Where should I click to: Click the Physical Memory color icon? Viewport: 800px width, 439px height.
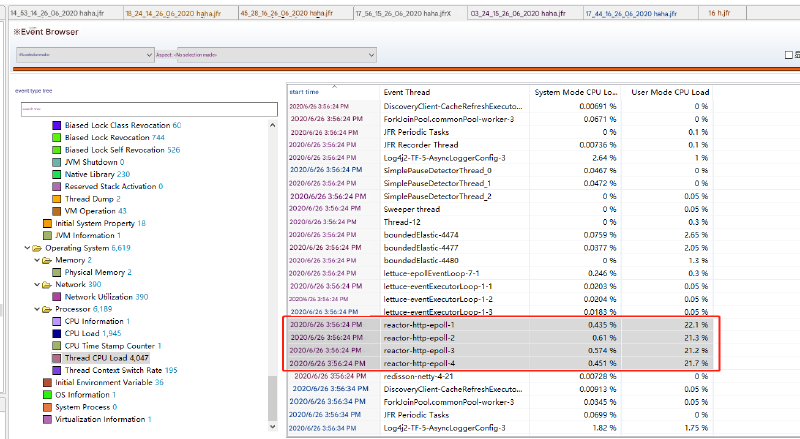point(56,272)
